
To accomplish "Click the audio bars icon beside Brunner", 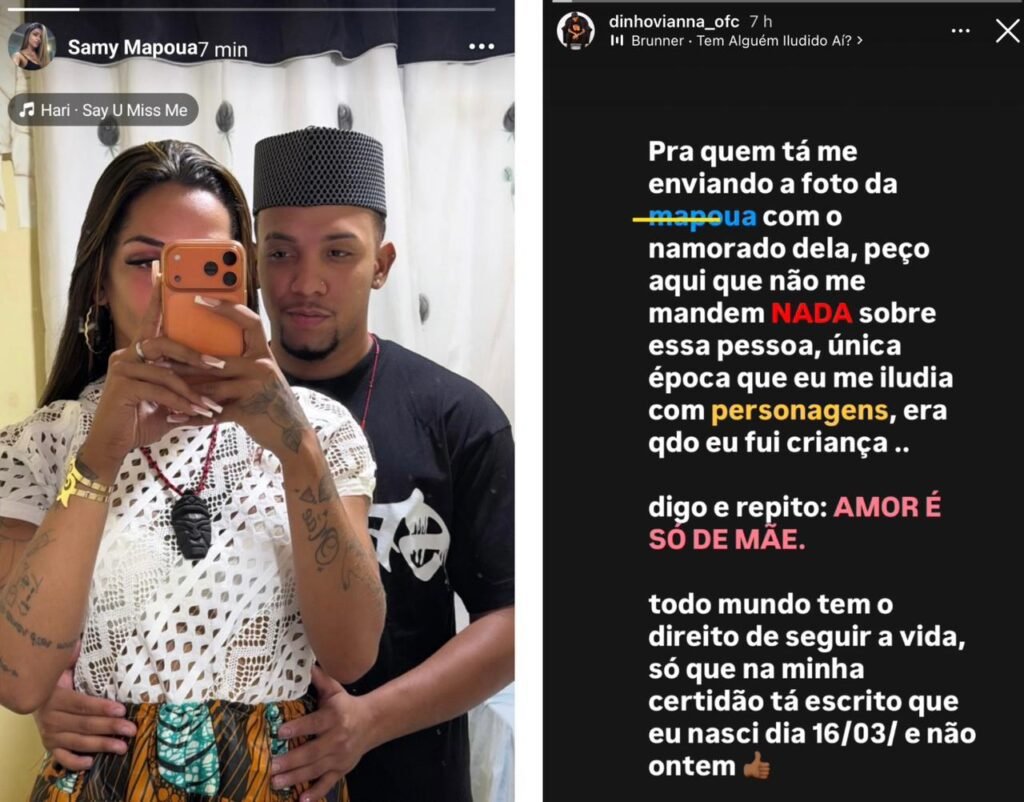I will [616, 40].
